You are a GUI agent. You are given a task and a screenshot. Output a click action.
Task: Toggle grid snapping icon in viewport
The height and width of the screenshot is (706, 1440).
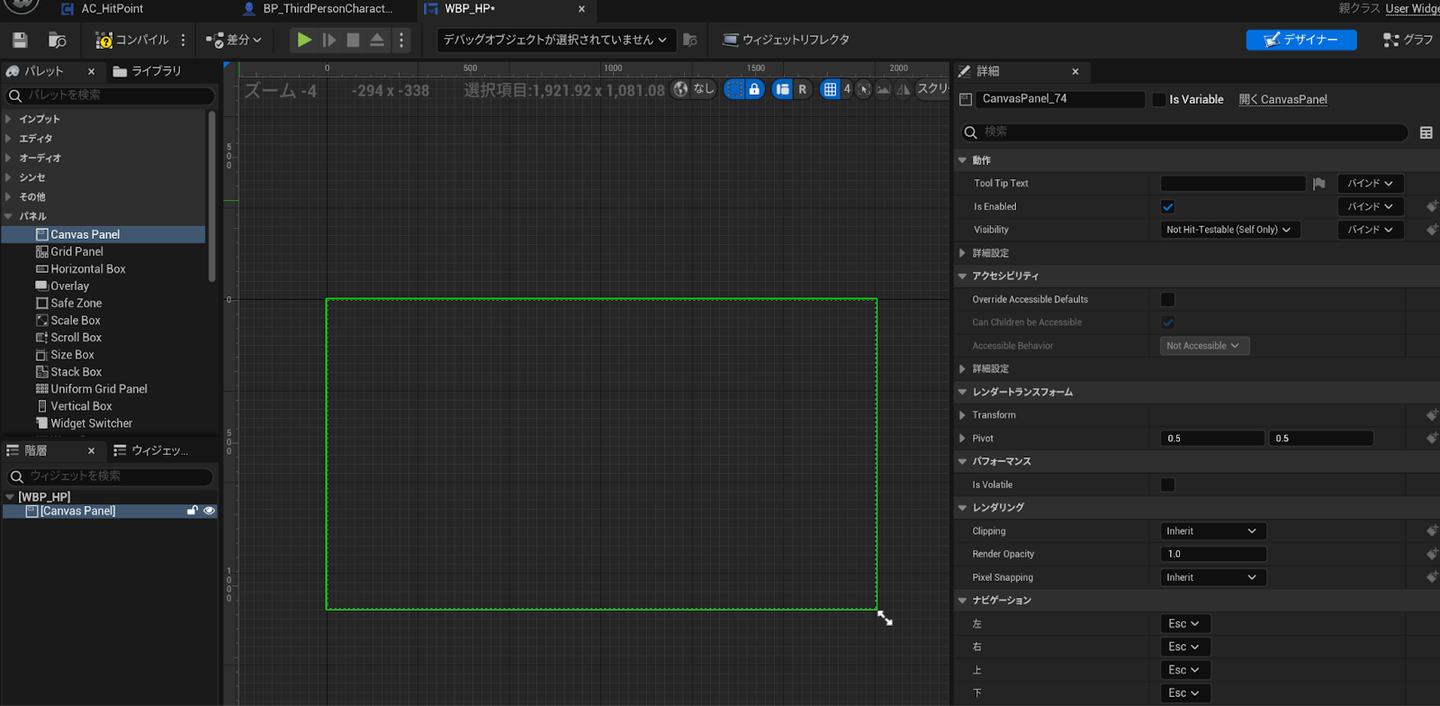829,89
